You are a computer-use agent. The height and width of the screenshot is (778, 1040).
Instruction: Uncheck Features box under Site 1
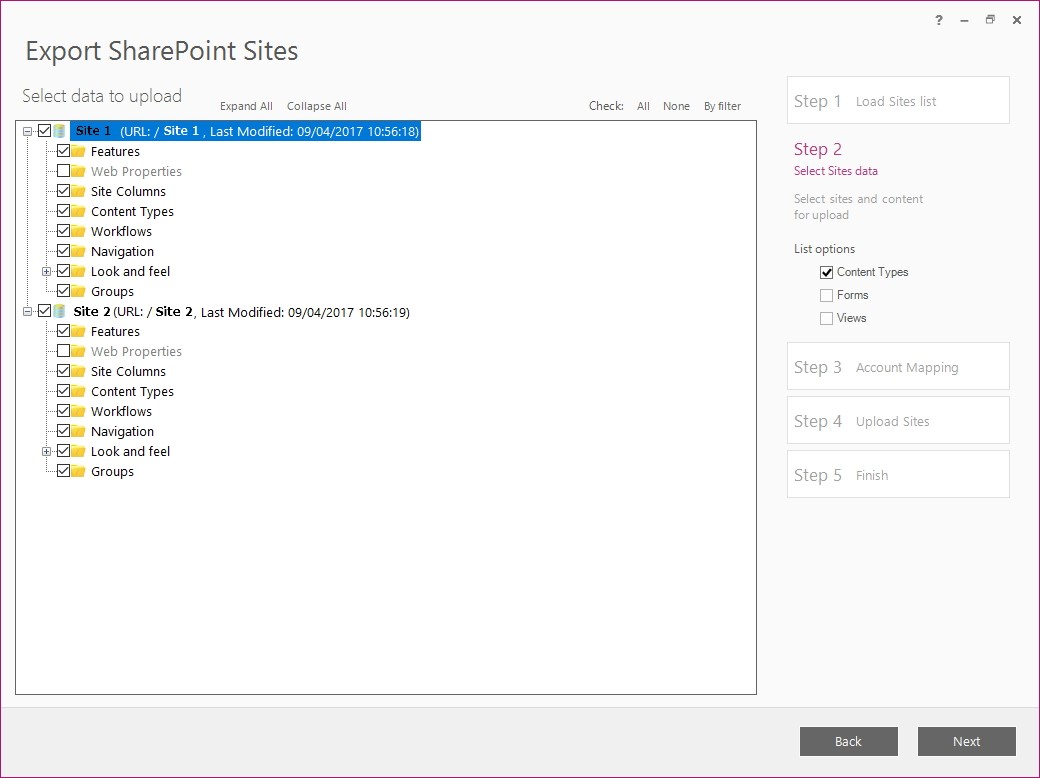coord(64,151)
